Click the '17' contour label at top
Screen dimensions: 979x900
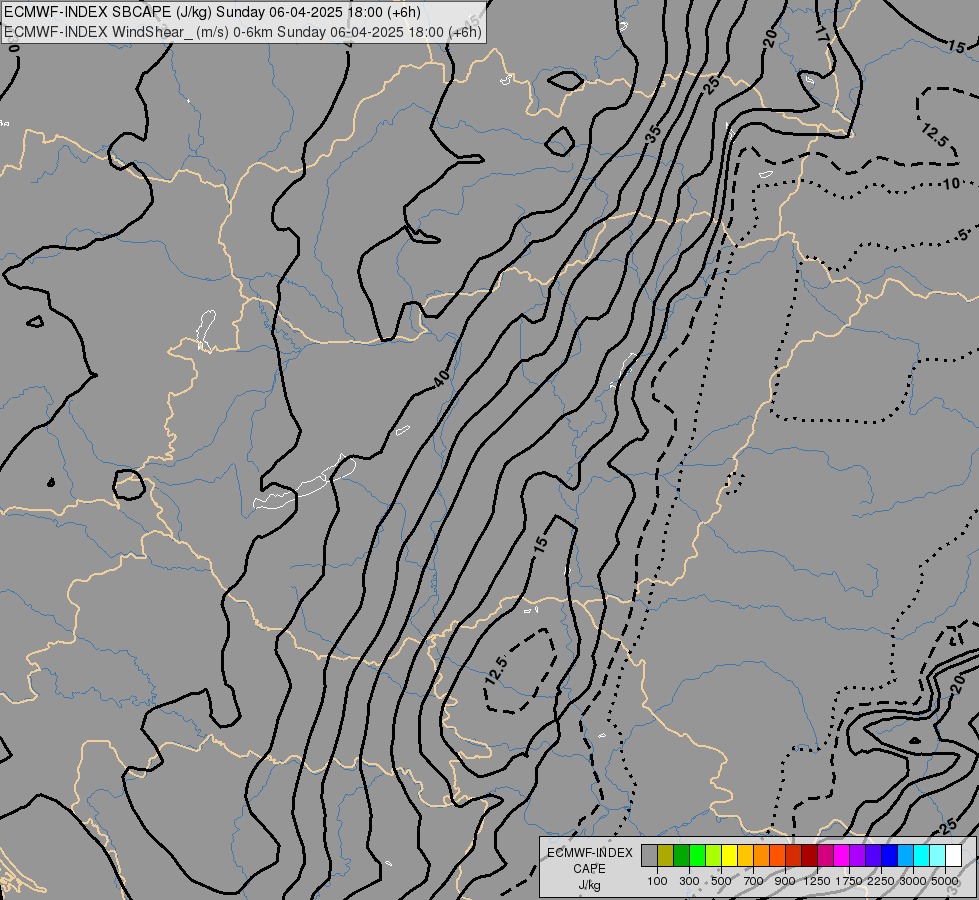tap(822, 36)
